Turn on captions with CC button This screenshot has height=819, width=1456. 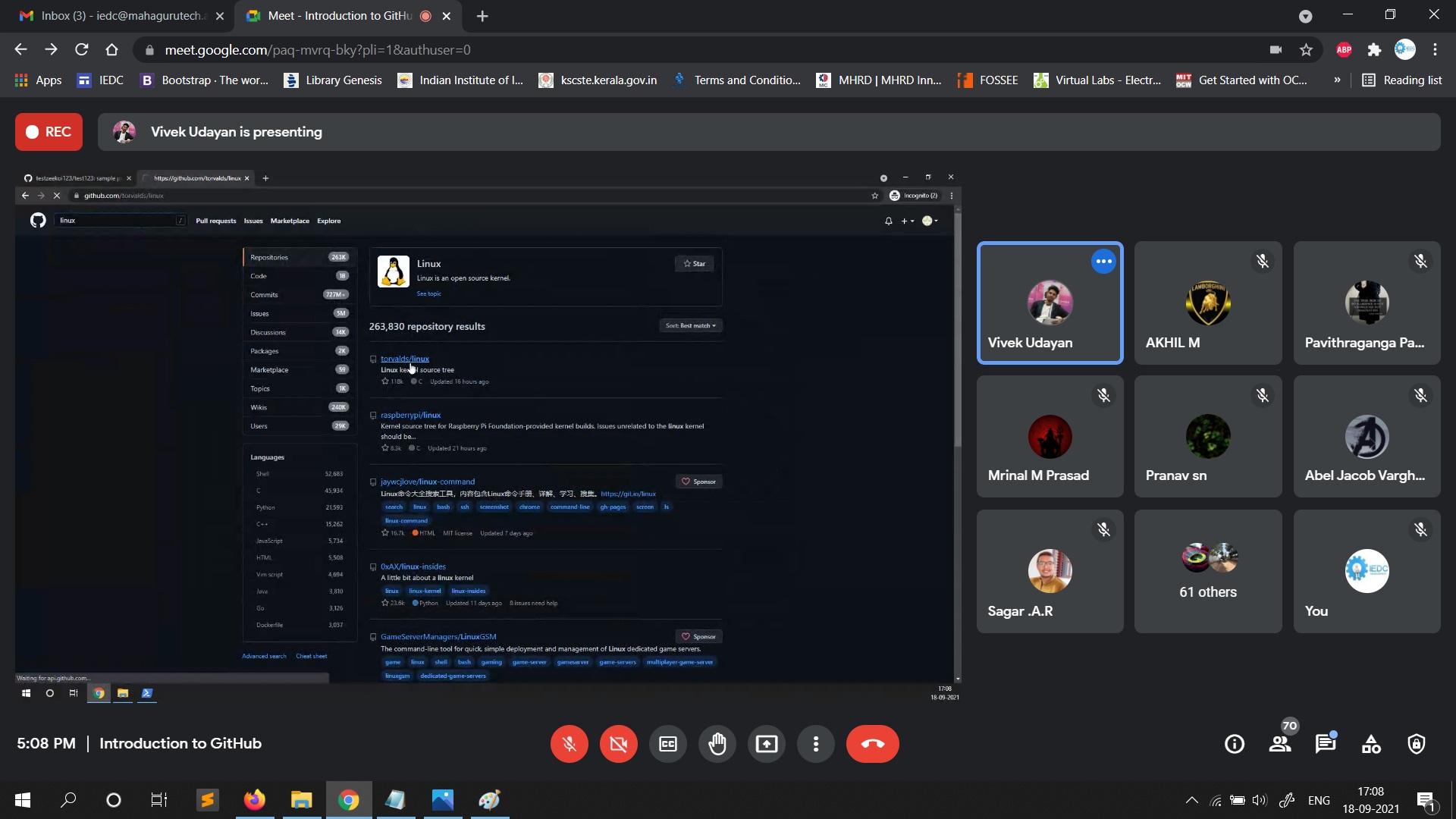667,744
